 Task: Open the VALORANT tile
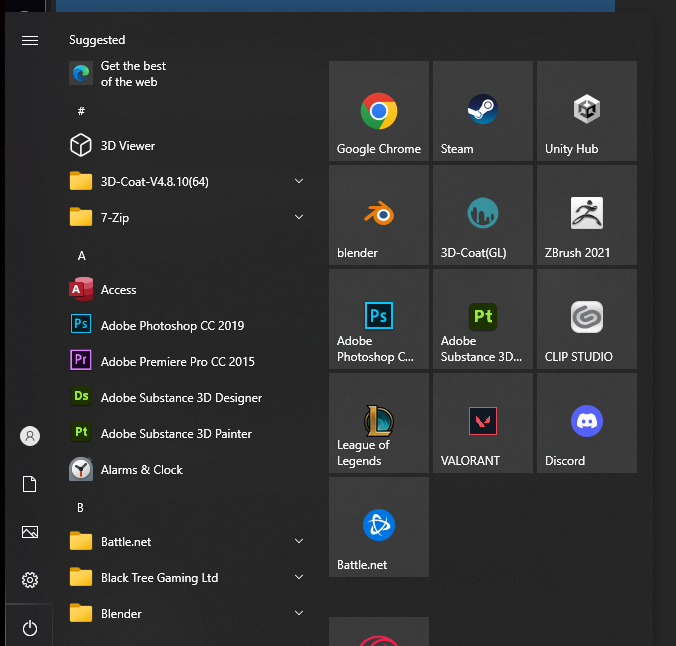[482, 423]
